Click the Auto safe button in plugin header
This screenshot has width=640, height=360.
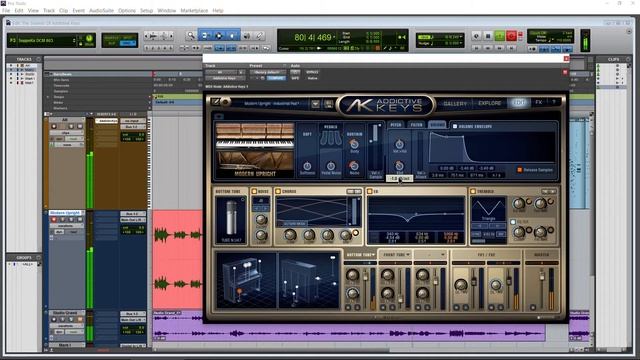click(x=295, y=78)
